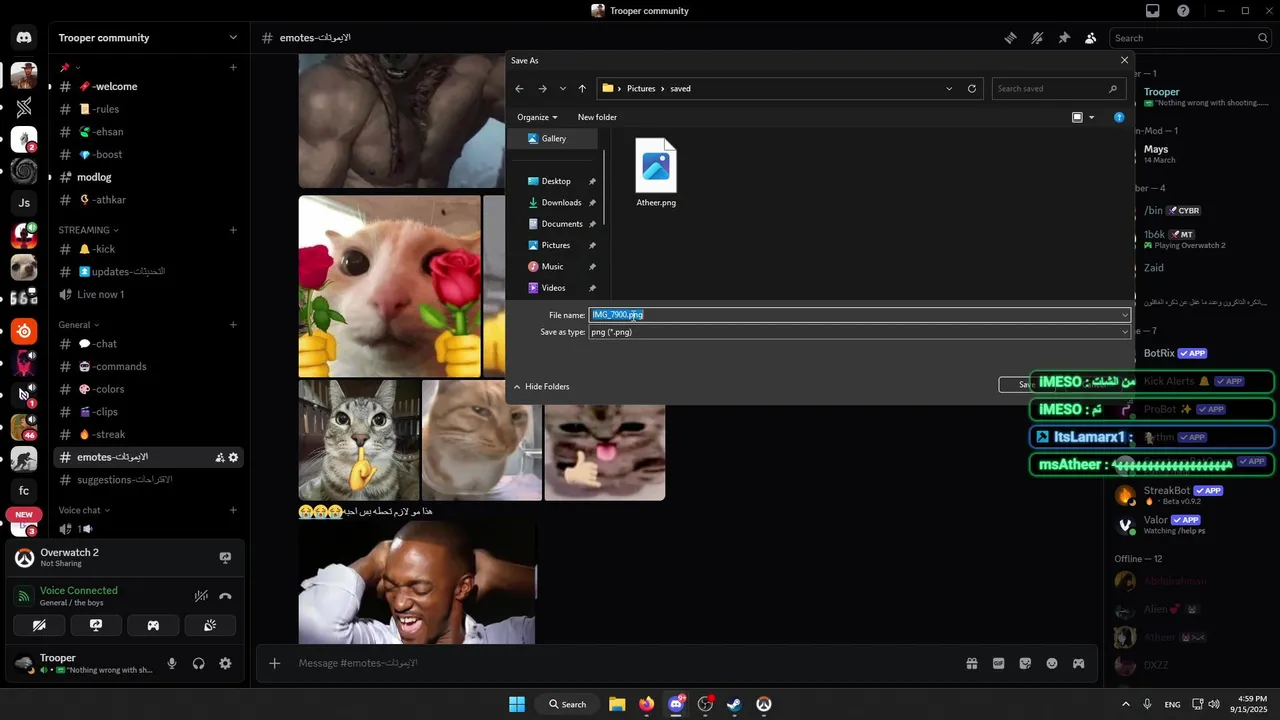1280x720 pixels.
Task: Add channel to General category
Action: click(233, 325)
